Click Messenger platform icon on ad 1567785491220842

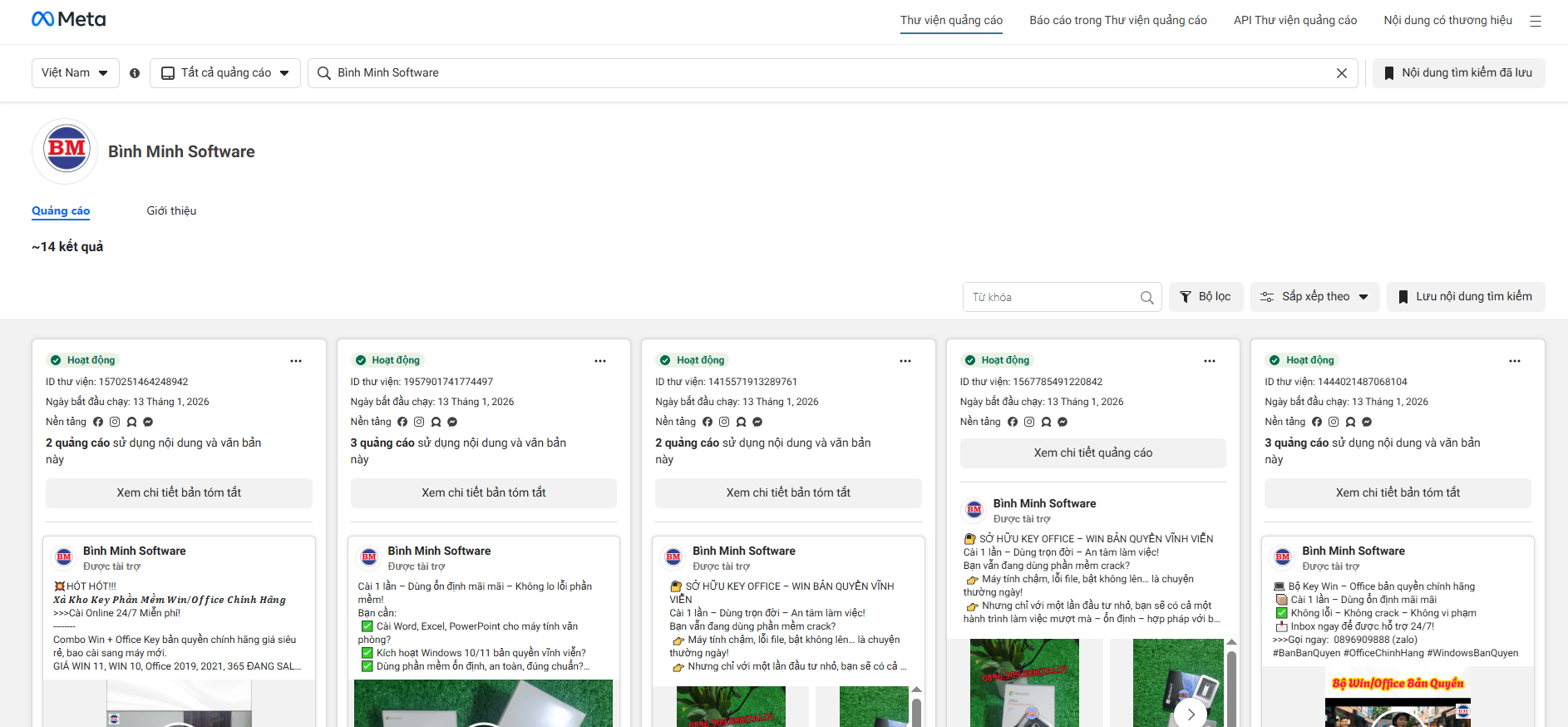[x=1063, y=422]
